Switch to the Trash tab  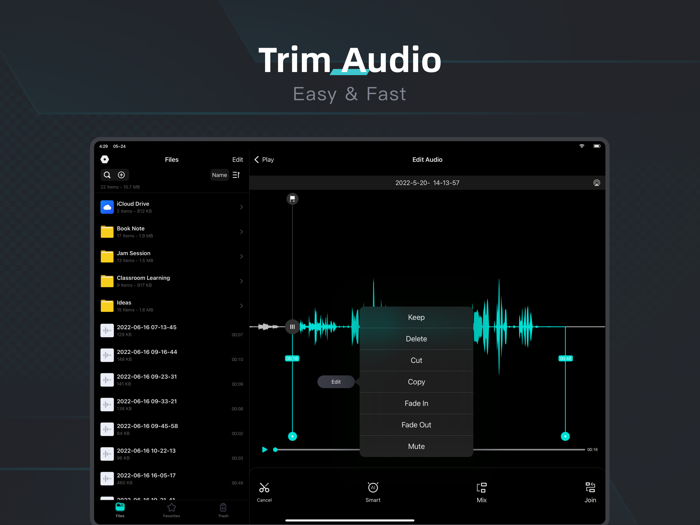[223, 510]
